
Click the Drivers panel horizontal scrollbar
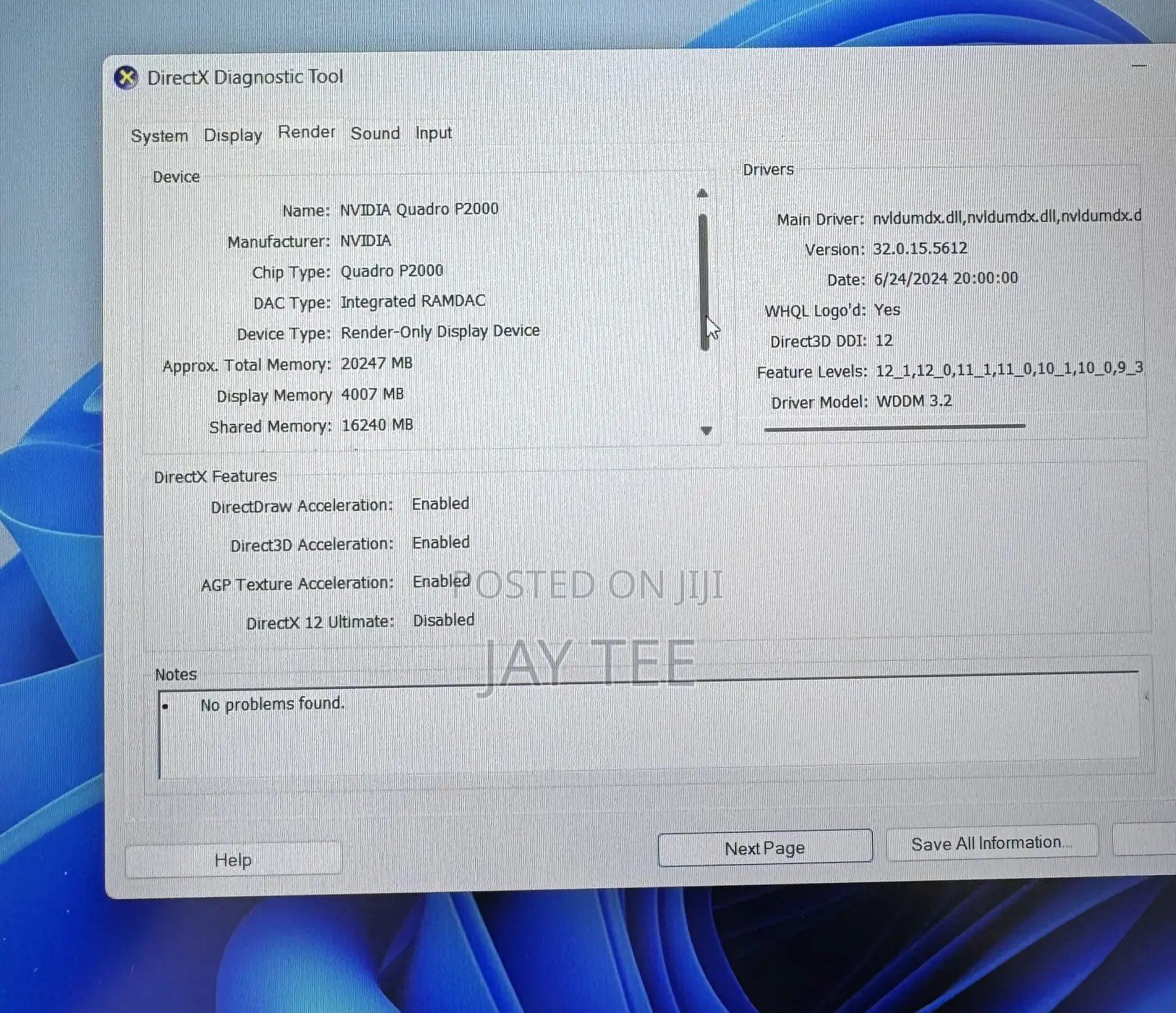pos(894,426)
